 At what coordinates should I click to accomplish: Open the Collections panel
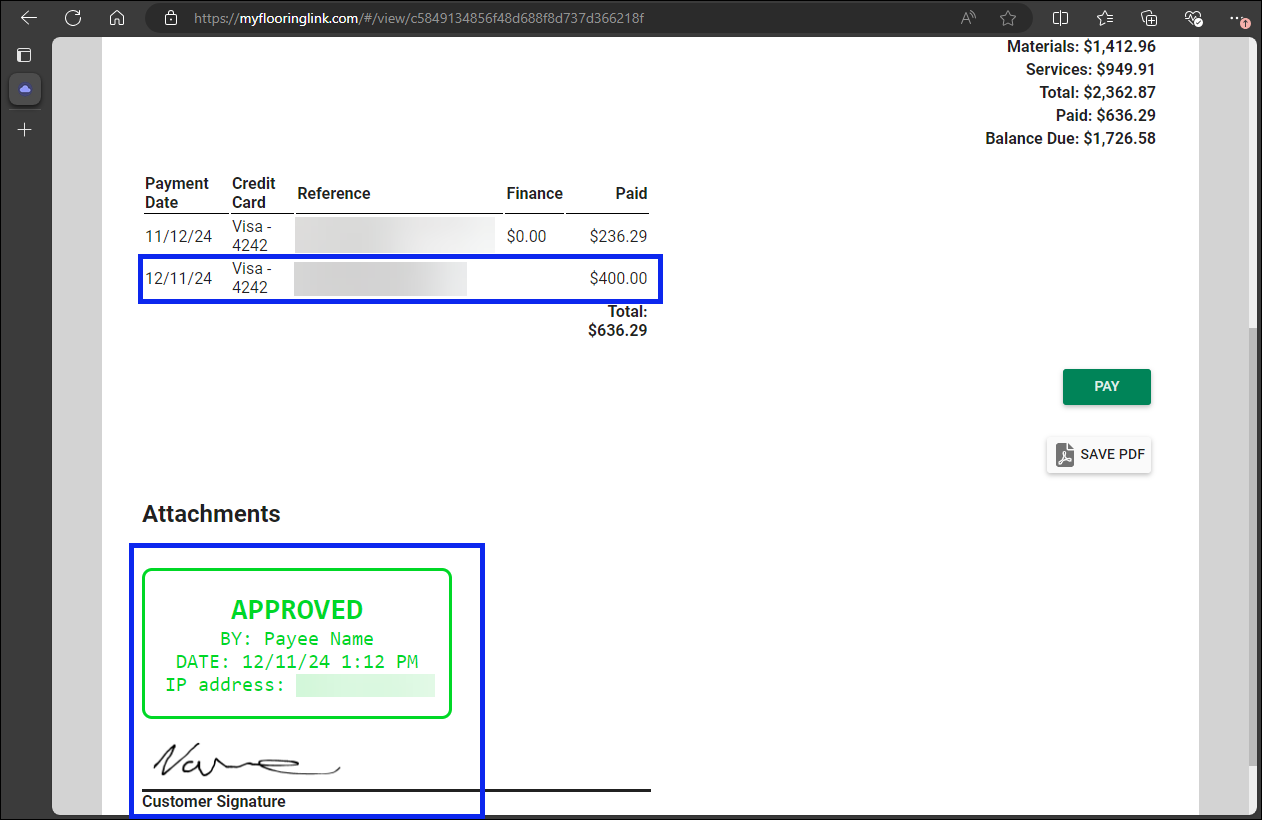1149,18
